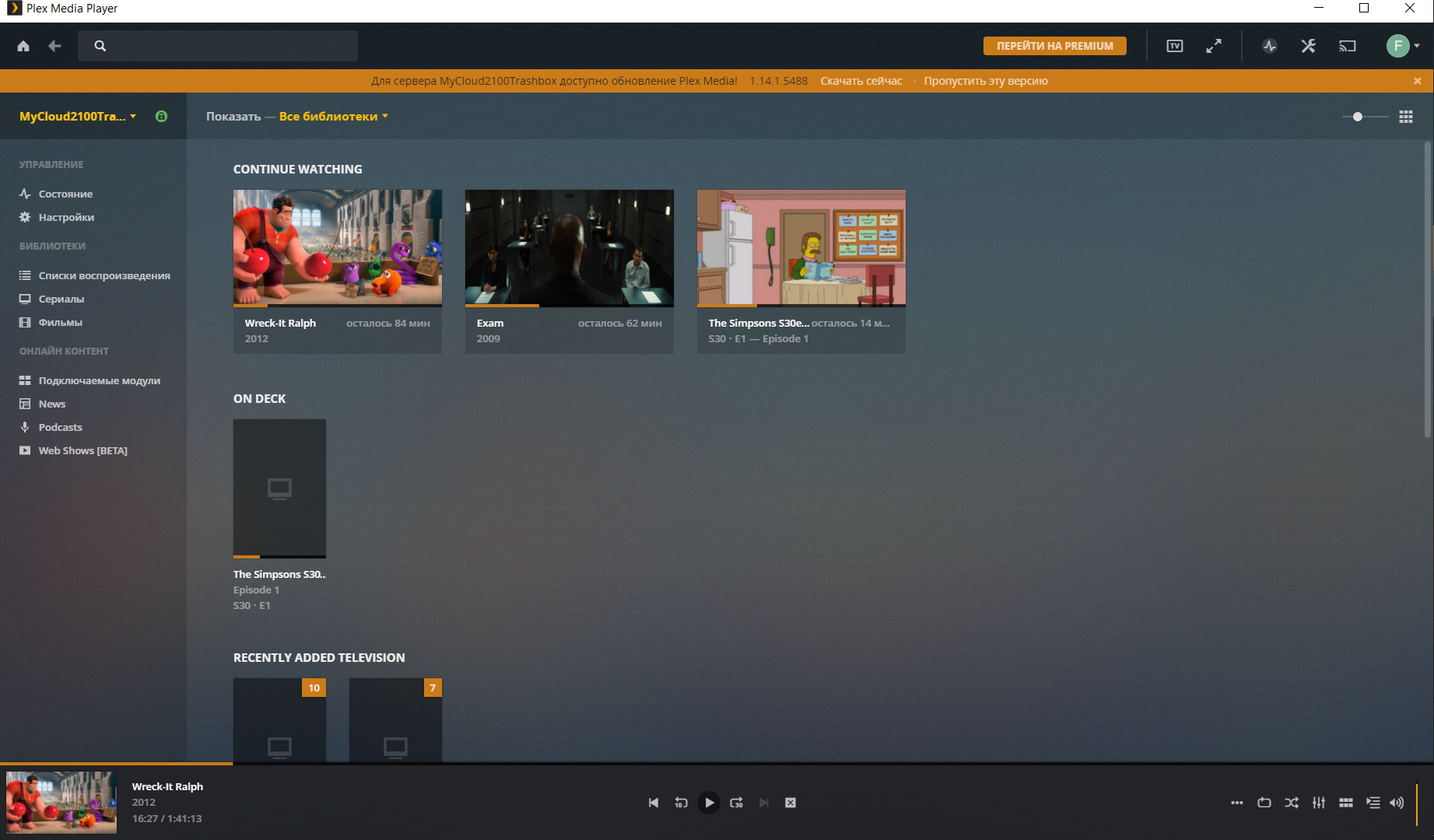Click the next track player control
Screen dimensions: 1434x840
764,803
